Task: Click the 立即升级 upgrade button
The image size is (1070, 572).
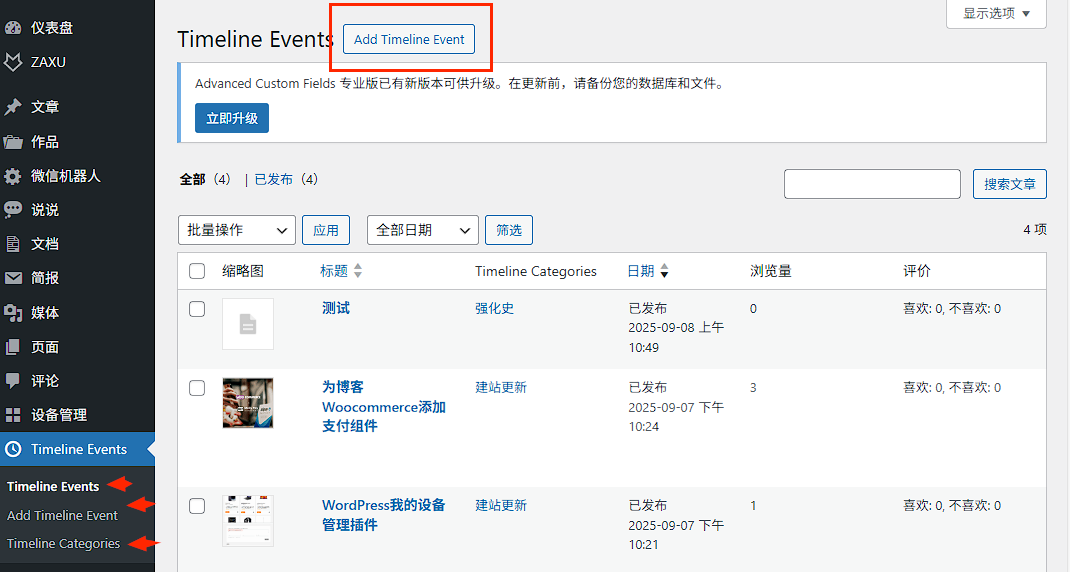Action: pyautogui.click(x=232, y=118)
